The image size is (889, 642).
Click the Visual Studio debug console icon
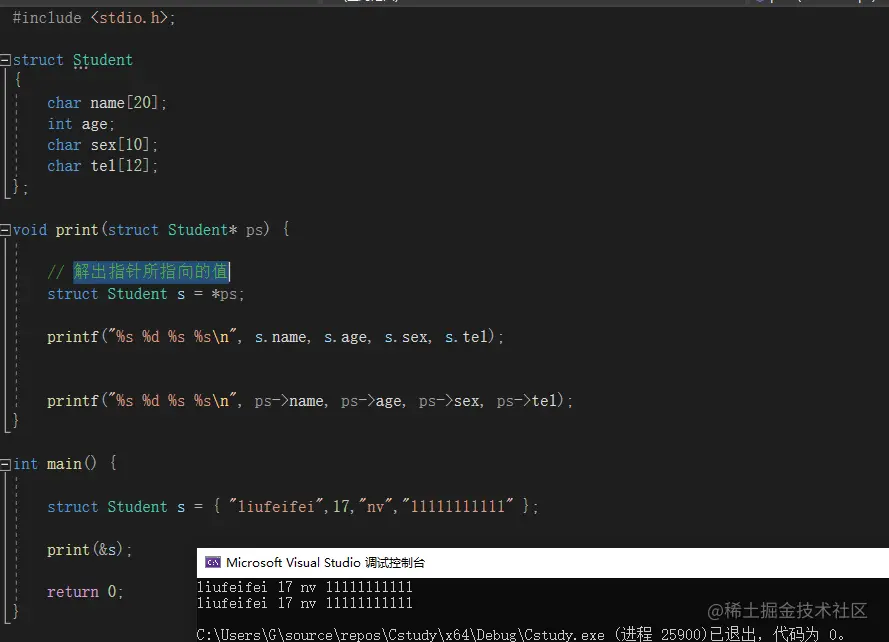click(213, 563)
